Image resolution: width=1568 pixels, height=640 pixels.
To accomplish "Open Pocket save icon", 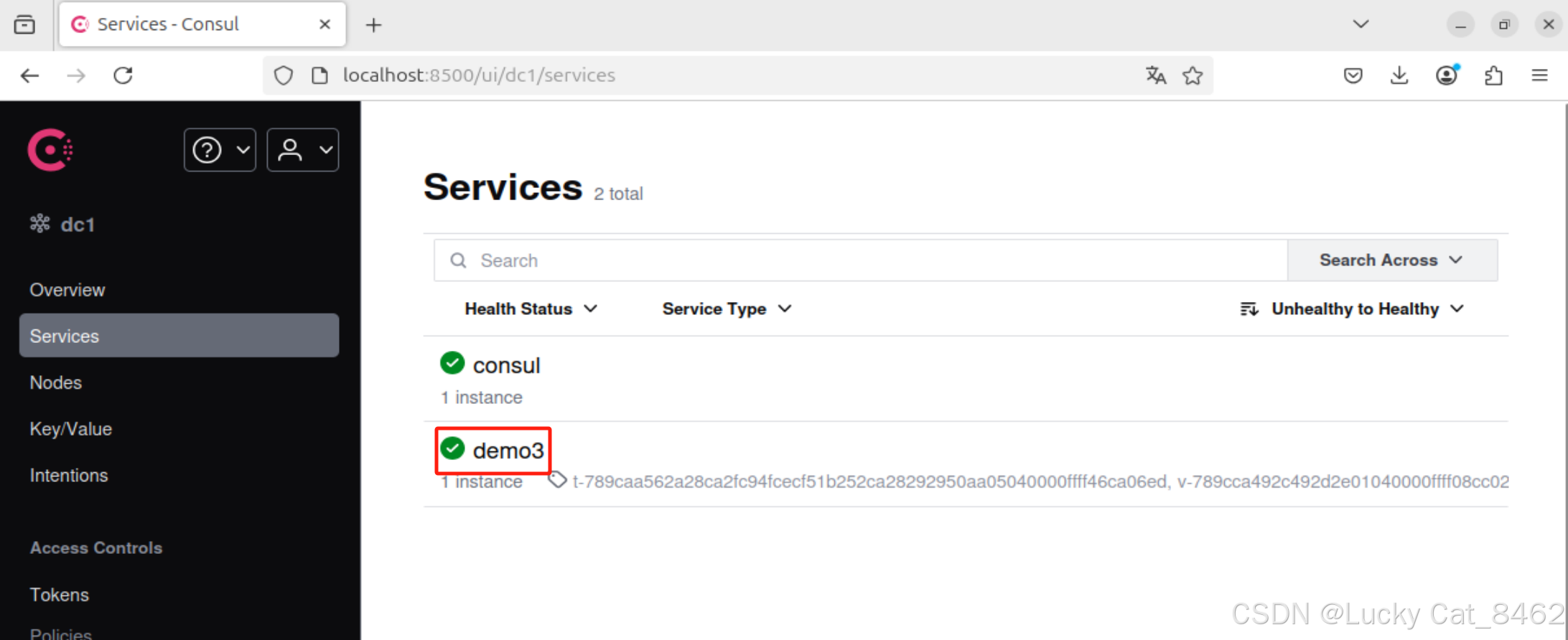I will pos(1353,75).
